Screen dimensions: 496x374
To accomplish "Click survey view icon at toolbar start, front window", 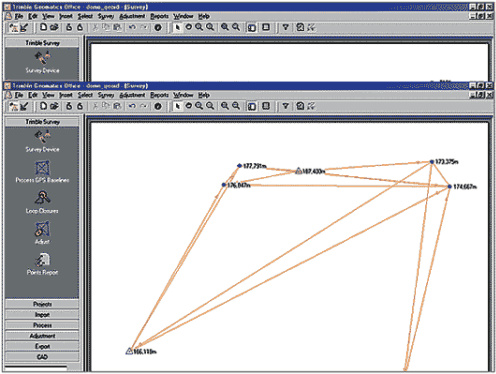I will 14,107.
